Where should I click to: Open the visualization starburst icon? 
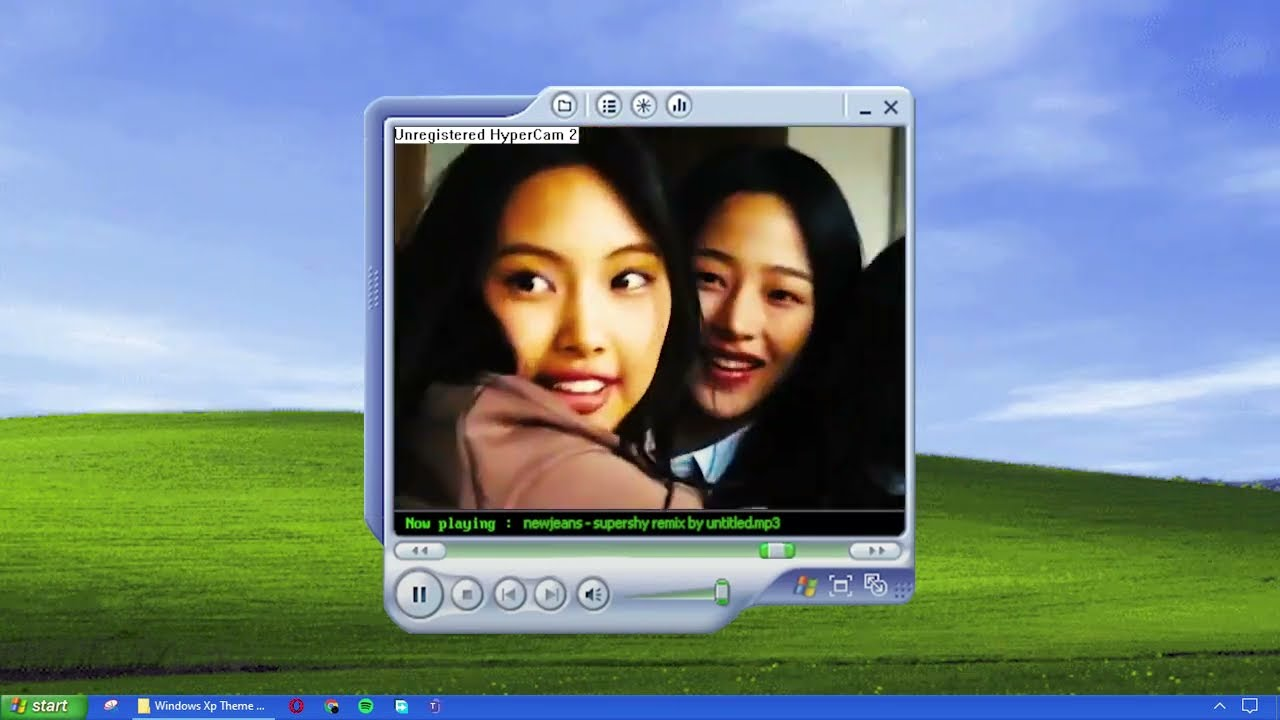click(x=643, y=105)
